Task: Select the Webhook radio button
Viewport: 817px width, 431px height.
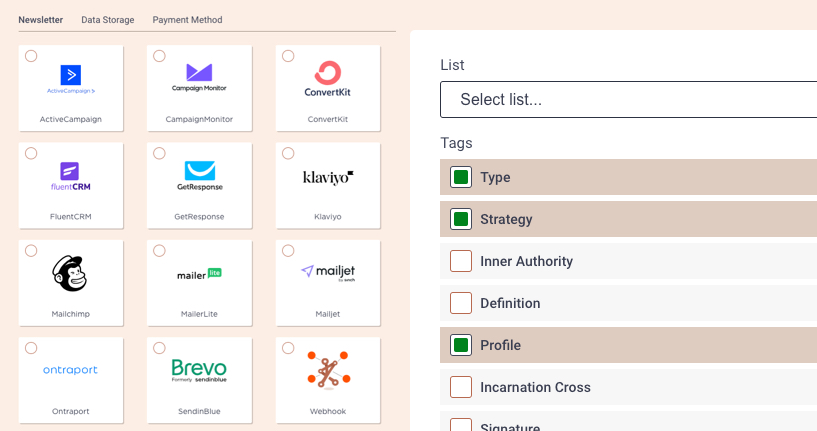Action: click(x=288, y=348)
